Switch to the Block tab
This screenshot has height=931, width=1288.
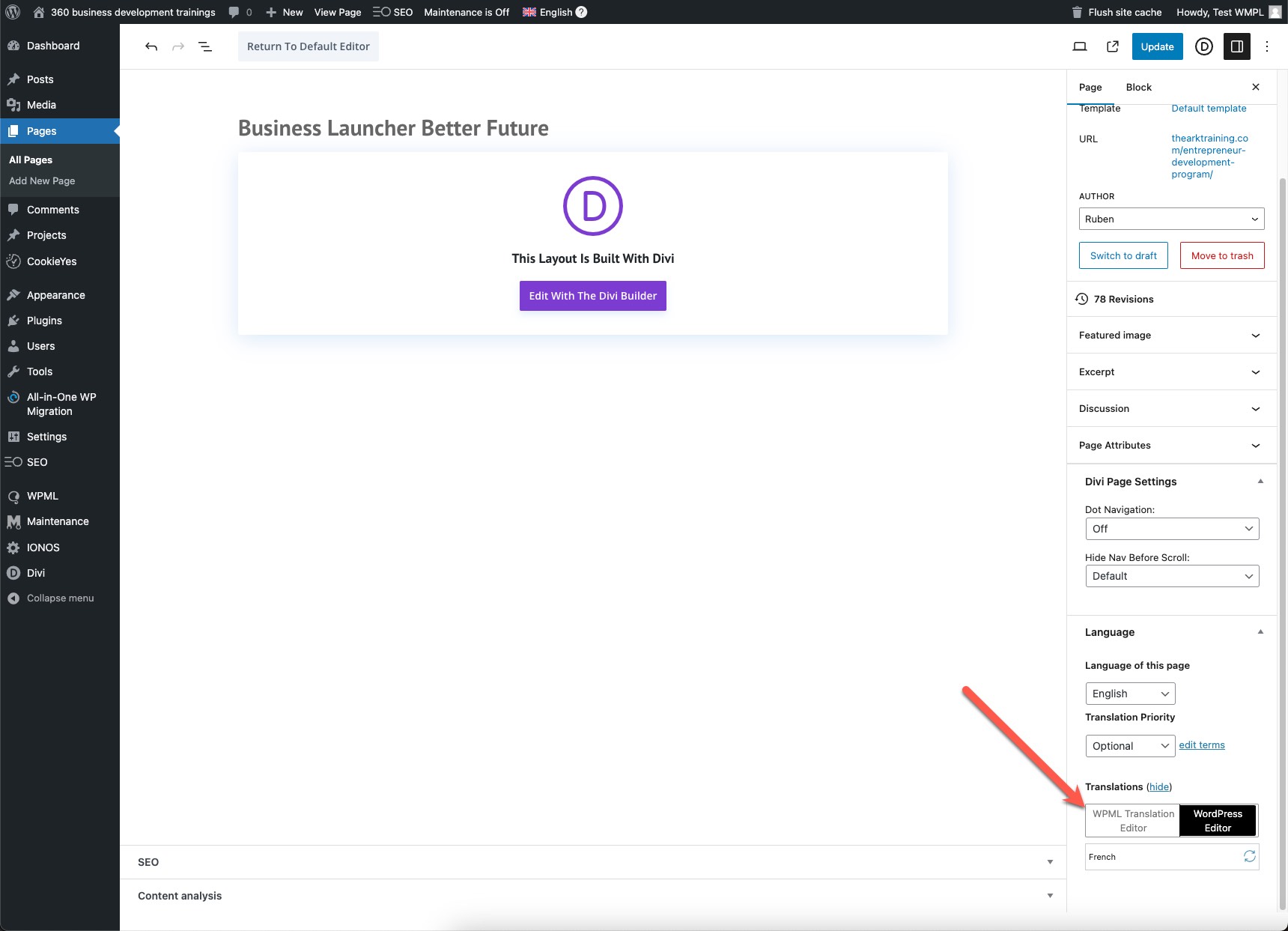(x=1138, y=87)
